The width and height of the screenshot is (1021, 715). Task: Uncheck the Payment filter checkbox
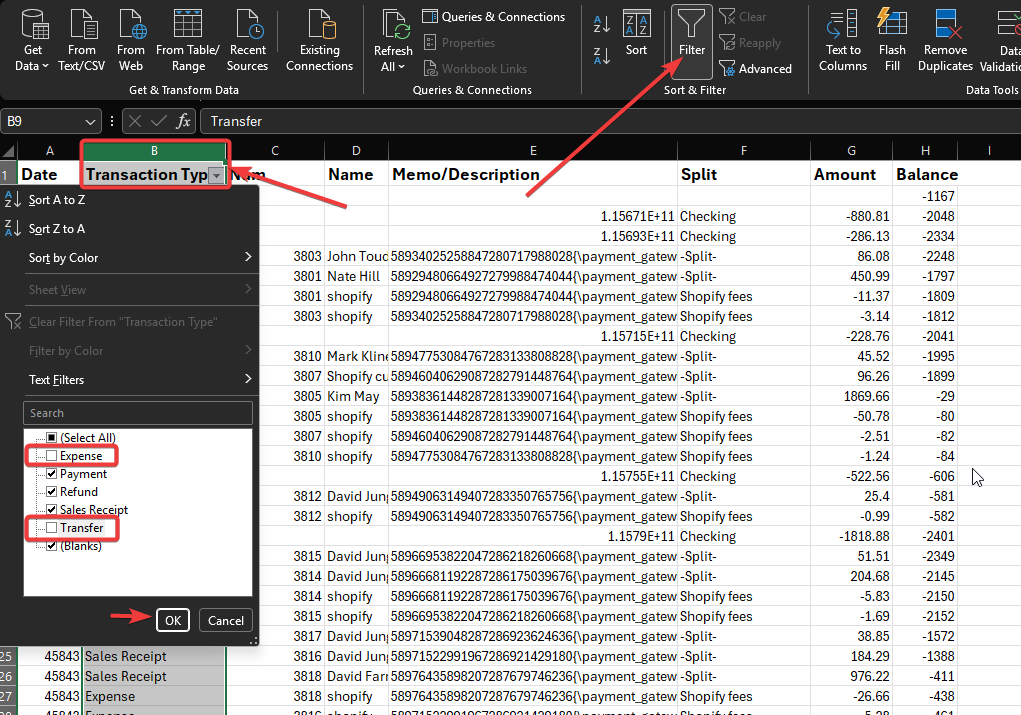[x=52, y=474]
